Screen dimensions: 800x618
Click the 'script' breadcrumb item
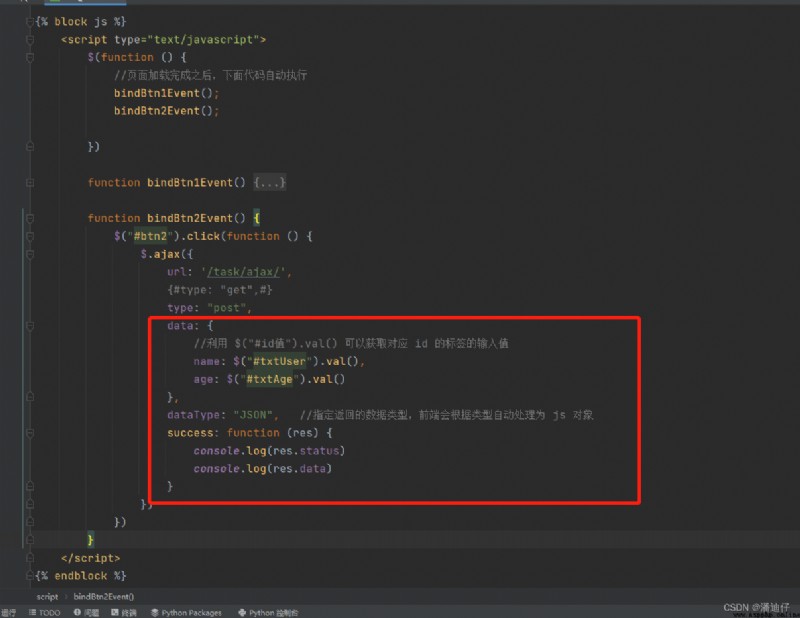click(47, 596)
